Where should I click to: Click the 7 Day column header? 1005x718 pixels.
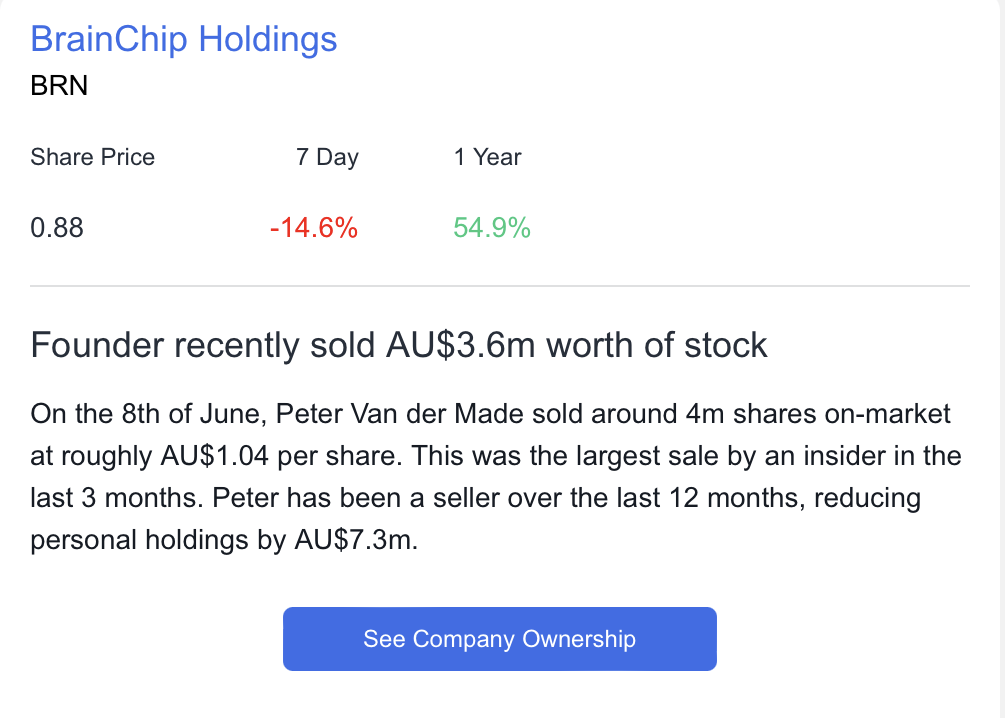[x=327, y=157]
